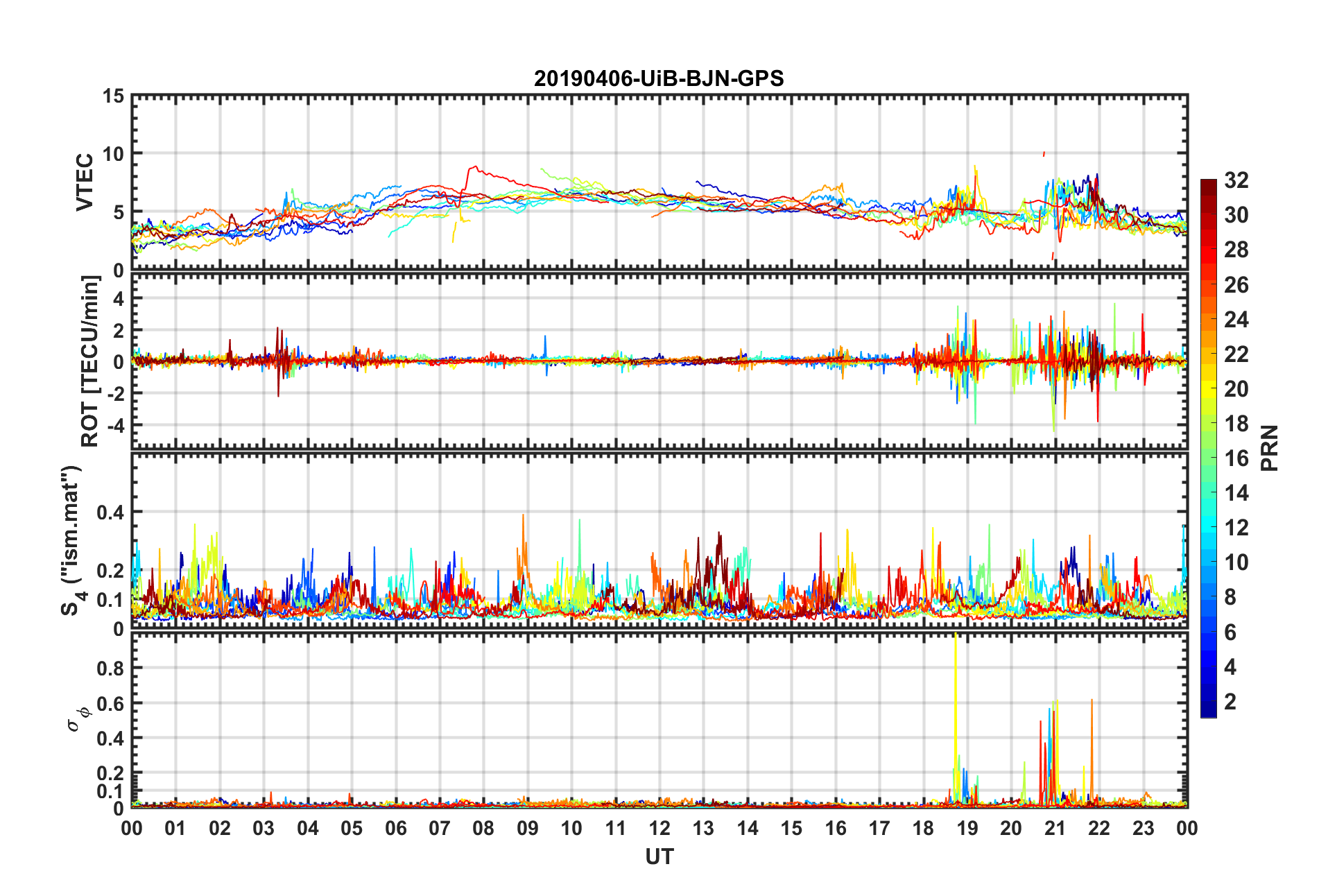The width and height of the screenshot is (1319, 896).
Task: Click colorbar tick label 28
Action: point(1236,250)
